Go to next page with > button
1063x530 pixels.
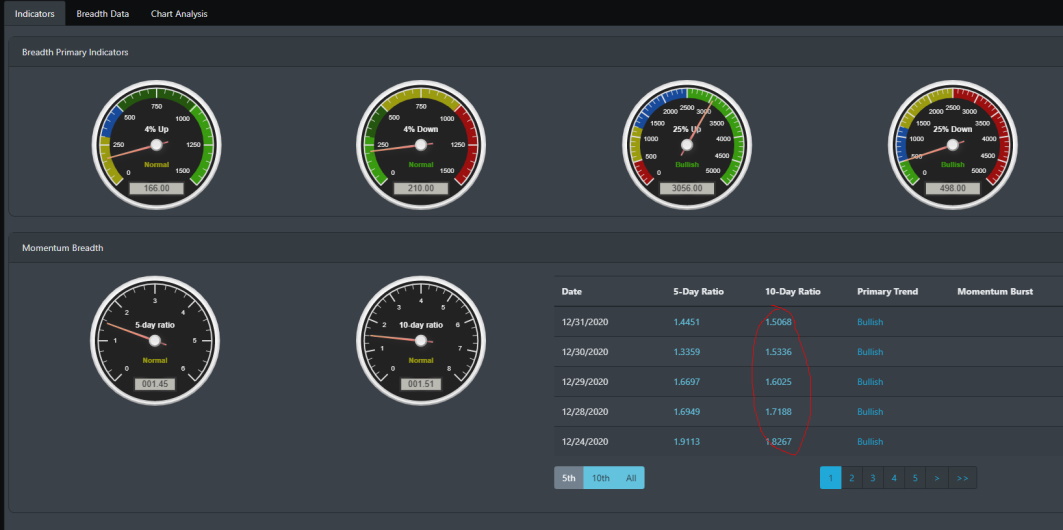coord(936,478)
